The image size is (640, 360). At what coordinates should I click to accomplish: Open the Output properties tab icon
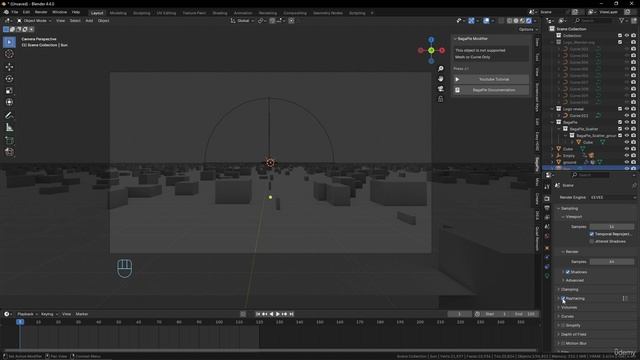point(547,208)
